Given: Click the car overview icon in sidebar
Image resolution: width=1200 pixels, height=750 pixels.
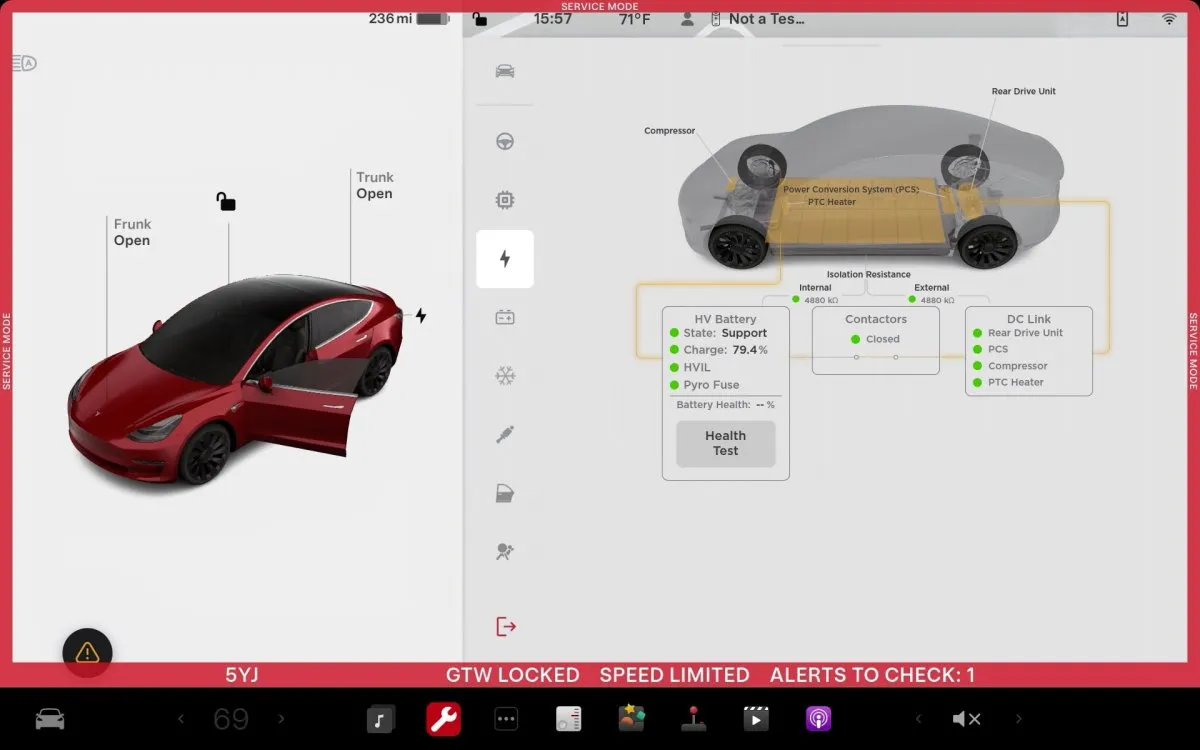Looking at the screenshot, I should click(505, 71).
